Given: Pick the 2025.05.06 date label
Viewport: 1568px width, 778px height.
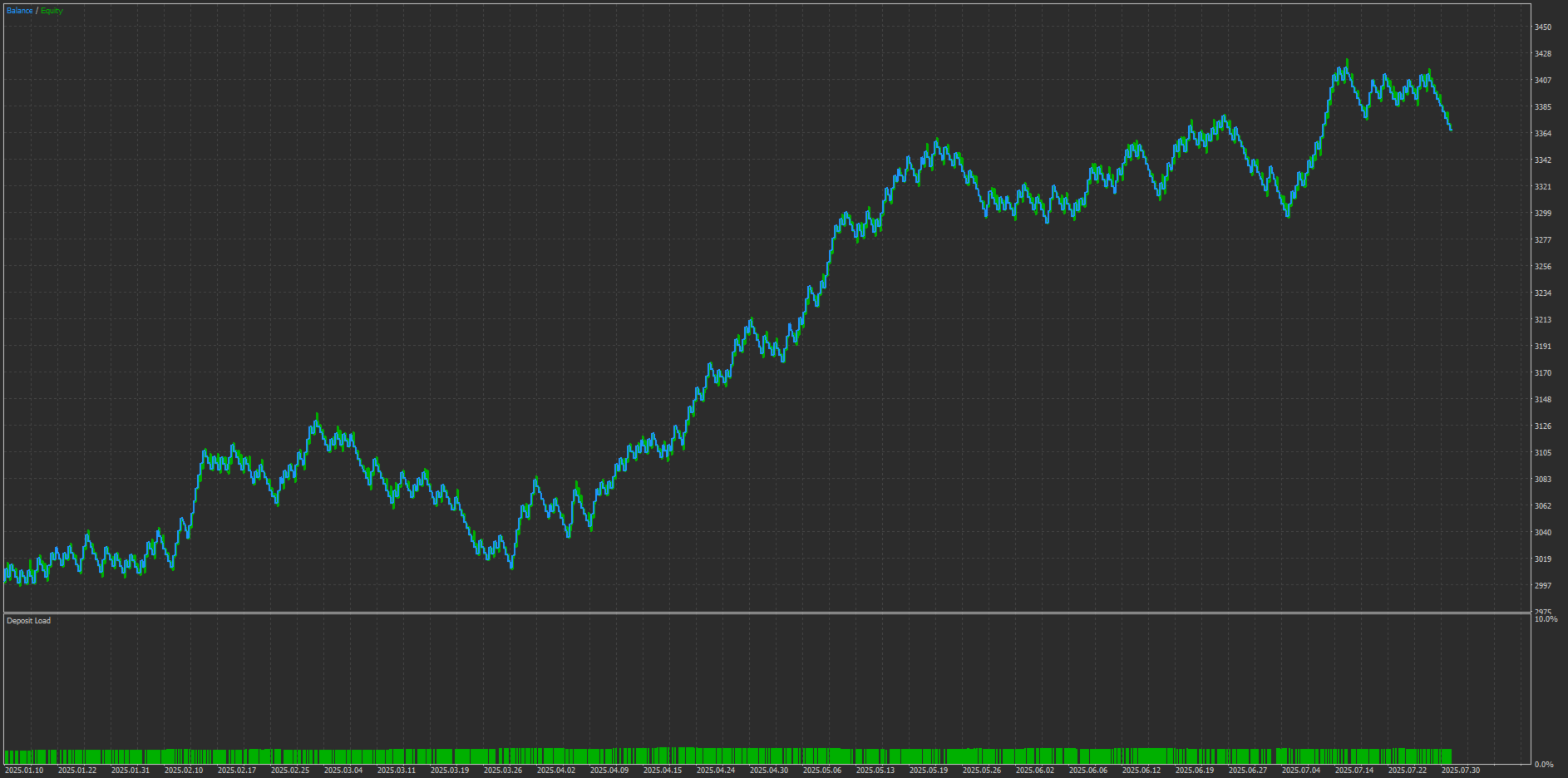Looking at the screenshot, I should [x=821, y=771].
